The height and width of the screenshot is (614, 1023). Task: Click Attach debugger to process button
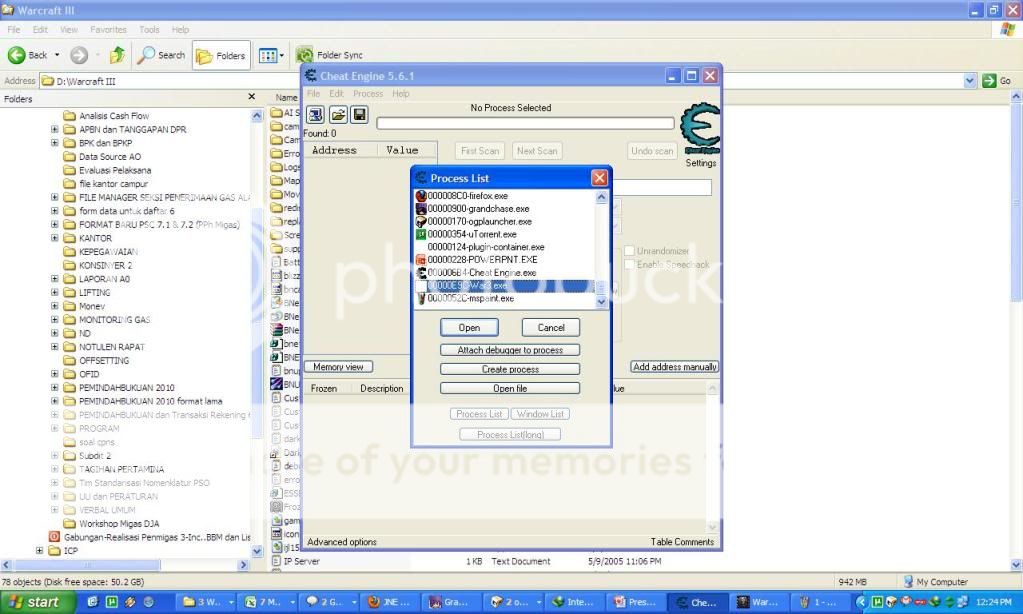pyautogui.click(x=510, y=350)
